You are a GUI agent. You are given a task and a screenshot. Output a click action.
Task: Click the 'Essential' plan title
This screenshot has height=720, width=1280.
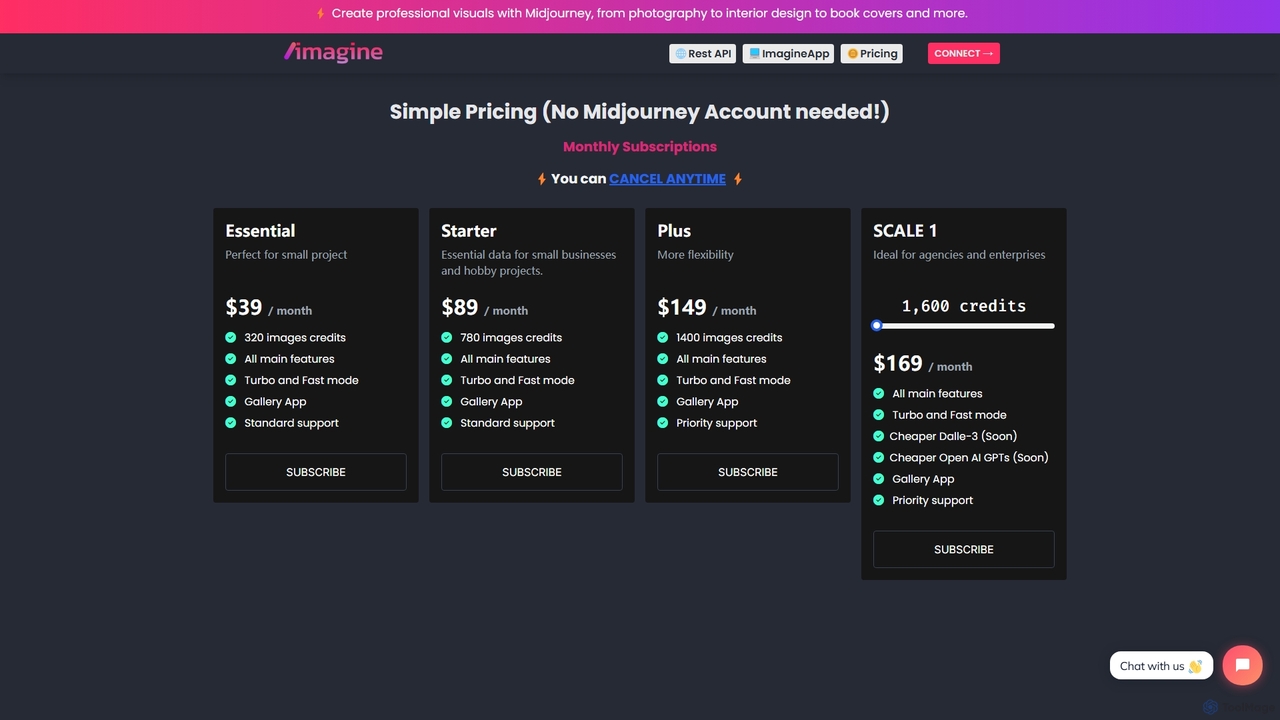pos(260,231)
